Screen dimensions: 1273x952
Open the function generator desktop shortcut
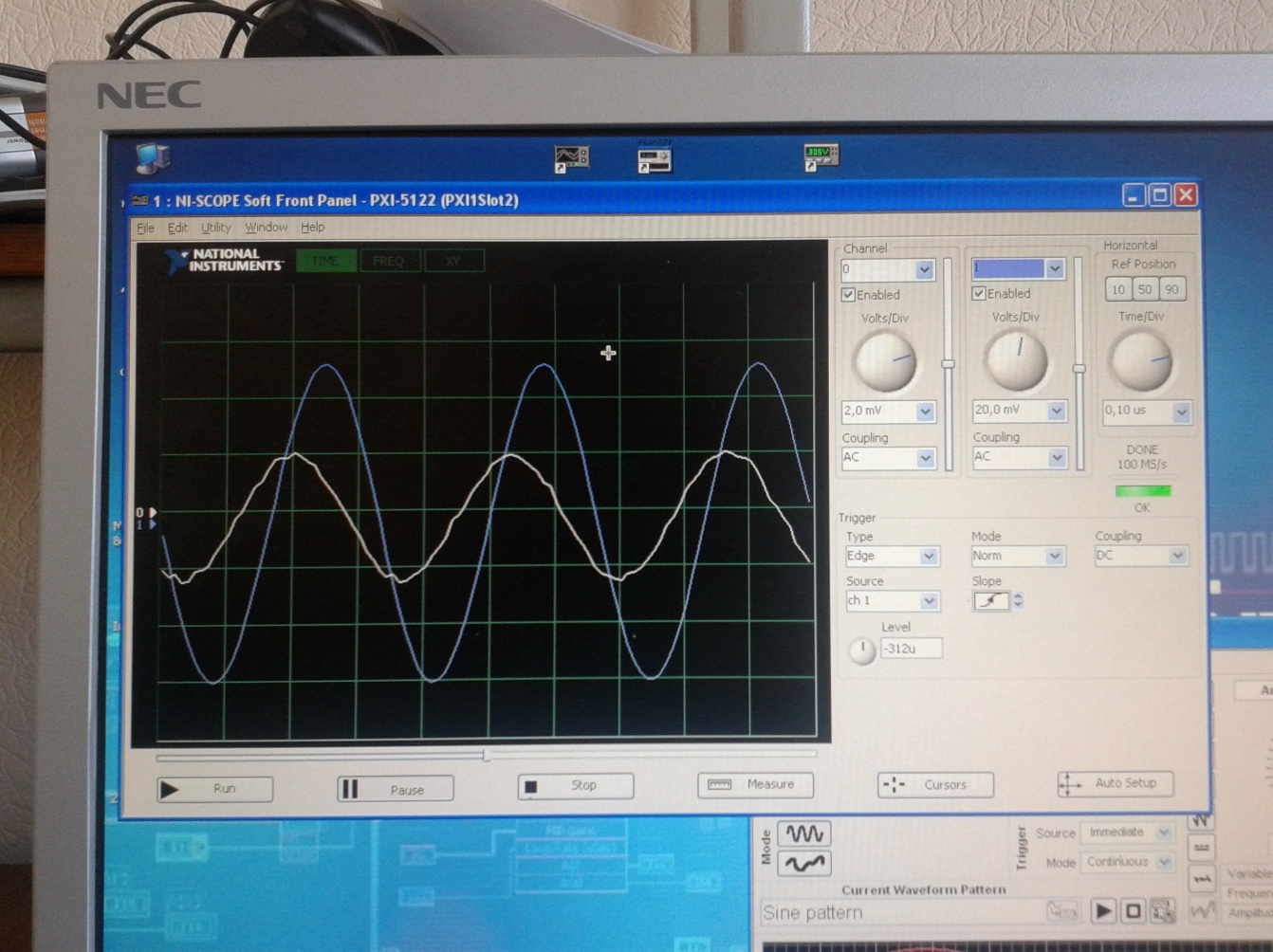[x=655, y=158]
